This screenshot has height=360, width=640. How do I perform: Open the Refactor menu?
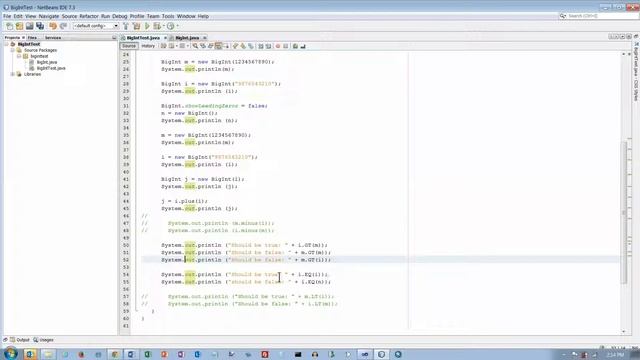point(89,16)
